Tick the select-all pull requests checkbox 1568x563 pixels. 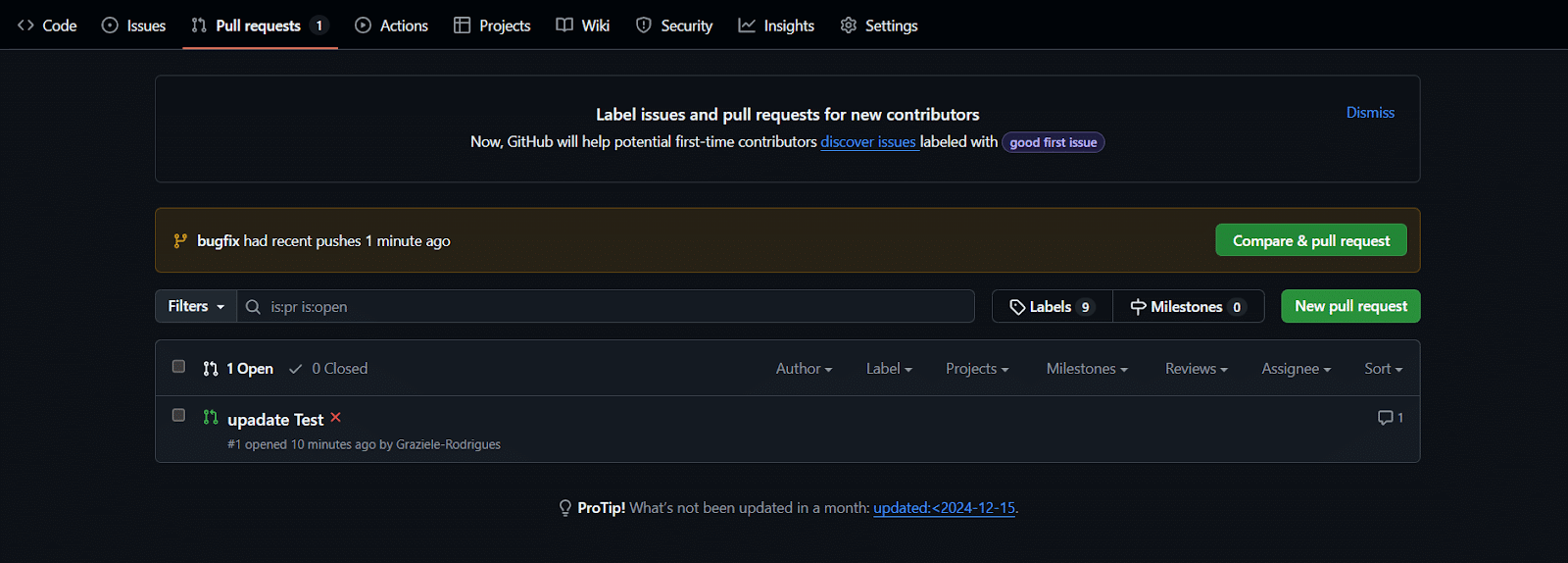click(178, 367)
